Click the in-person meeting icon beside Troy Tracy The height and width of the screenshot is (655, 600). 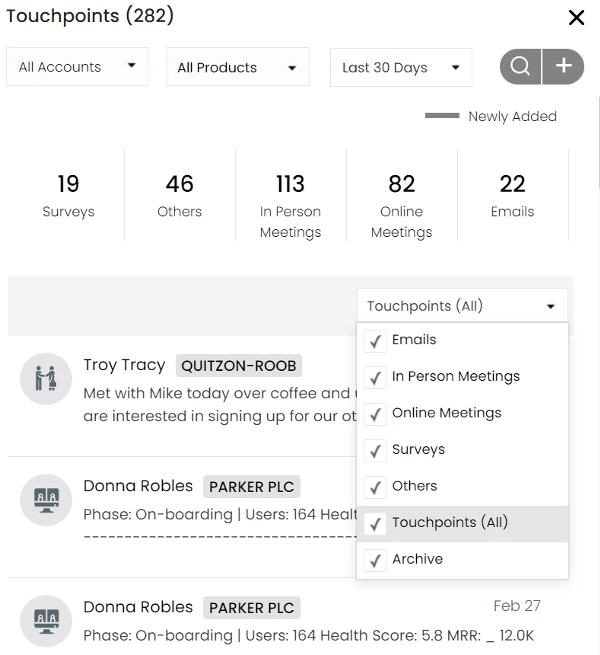(x=46, y=378)
